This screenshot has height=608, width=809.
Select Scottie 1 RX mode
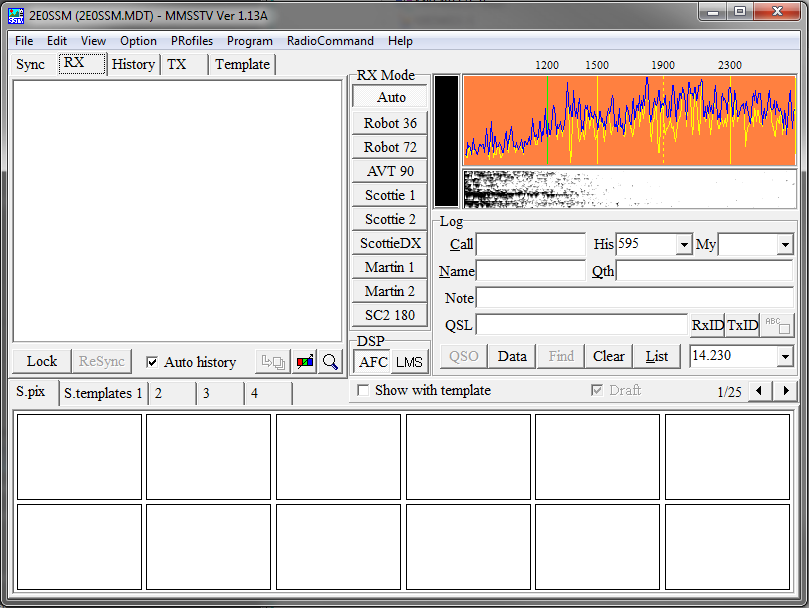390,195
